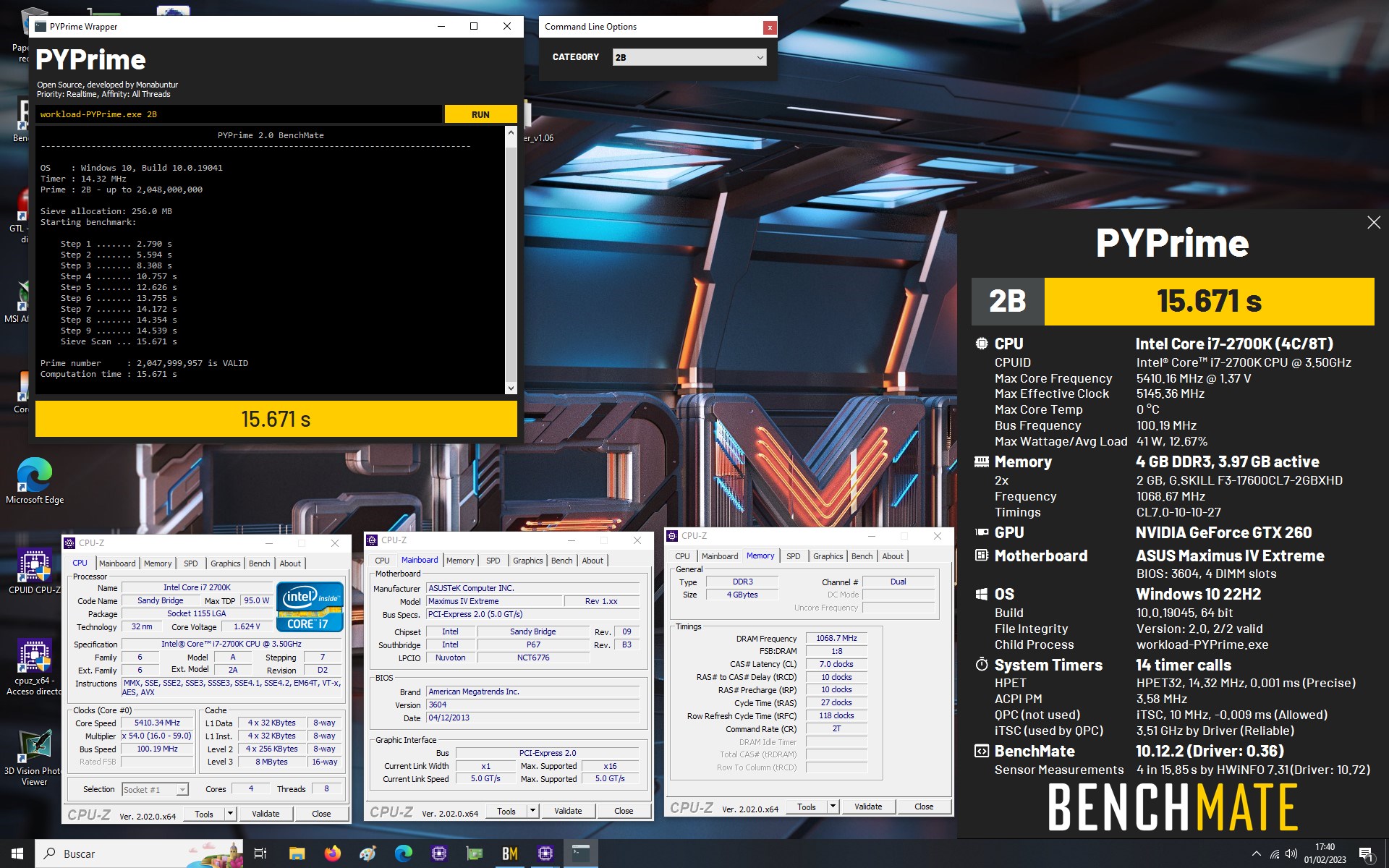Viewport: 1389px width, 868px height.
Task: Click the Motherboard icon in BenchMate panel
Action: coord(982,556)
